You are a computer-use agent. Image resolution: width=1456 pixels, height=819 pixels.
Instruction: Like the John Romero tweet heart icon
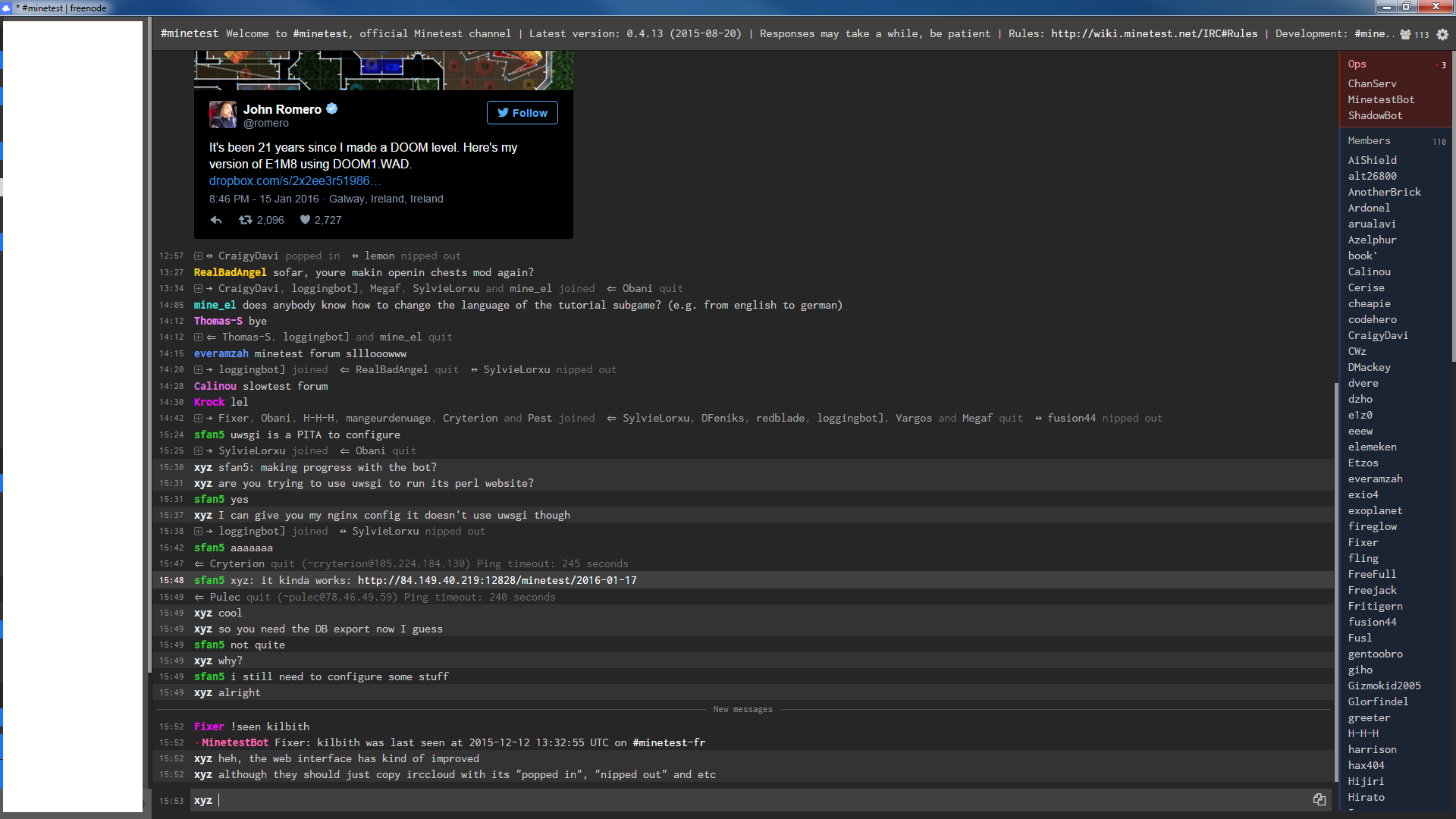point(305,220)
